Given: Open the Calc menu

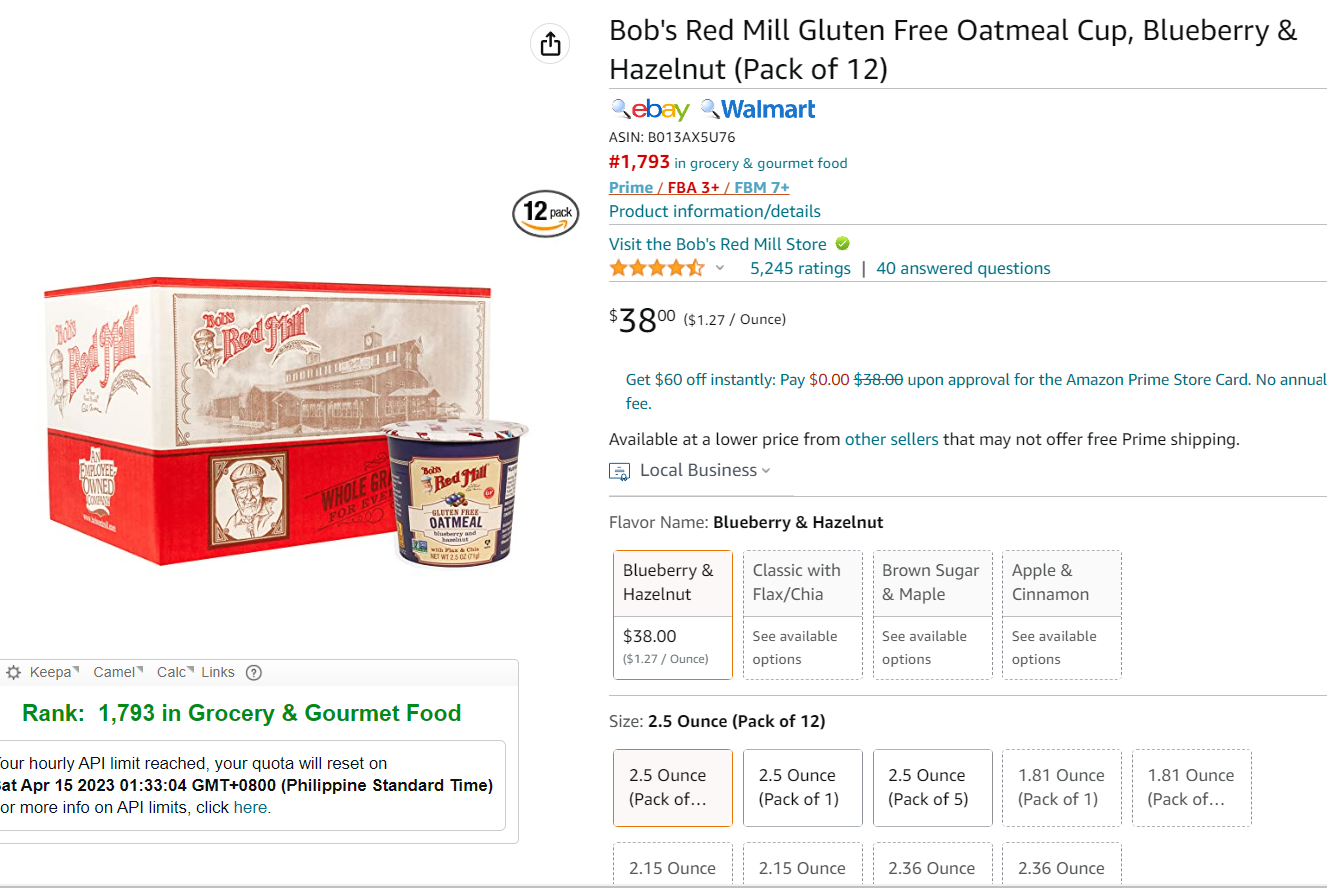Looking at the screenshot, I should click(x=175, y=672).
